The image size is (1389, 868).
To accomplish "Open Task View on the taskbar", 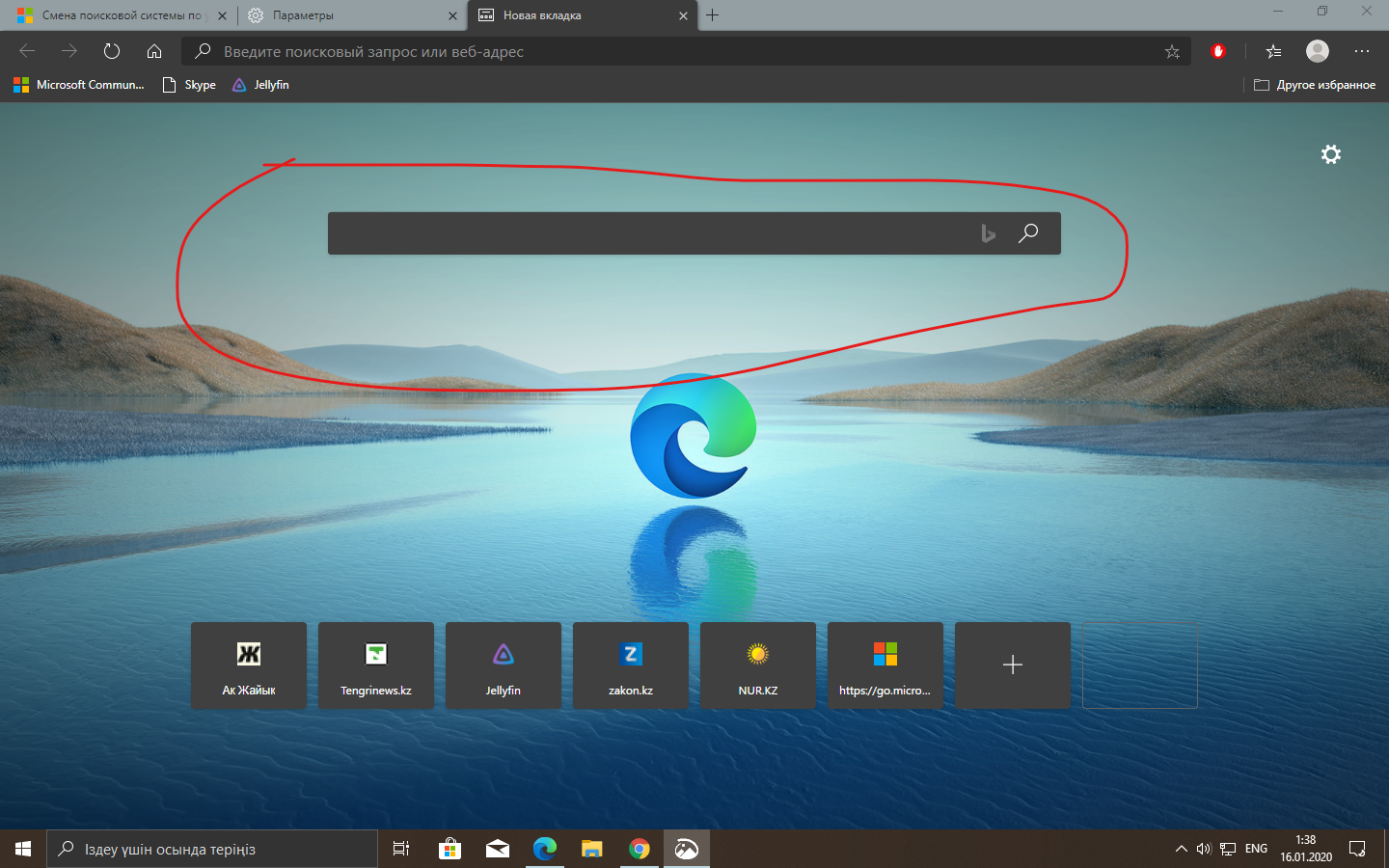I will point(401,849).
